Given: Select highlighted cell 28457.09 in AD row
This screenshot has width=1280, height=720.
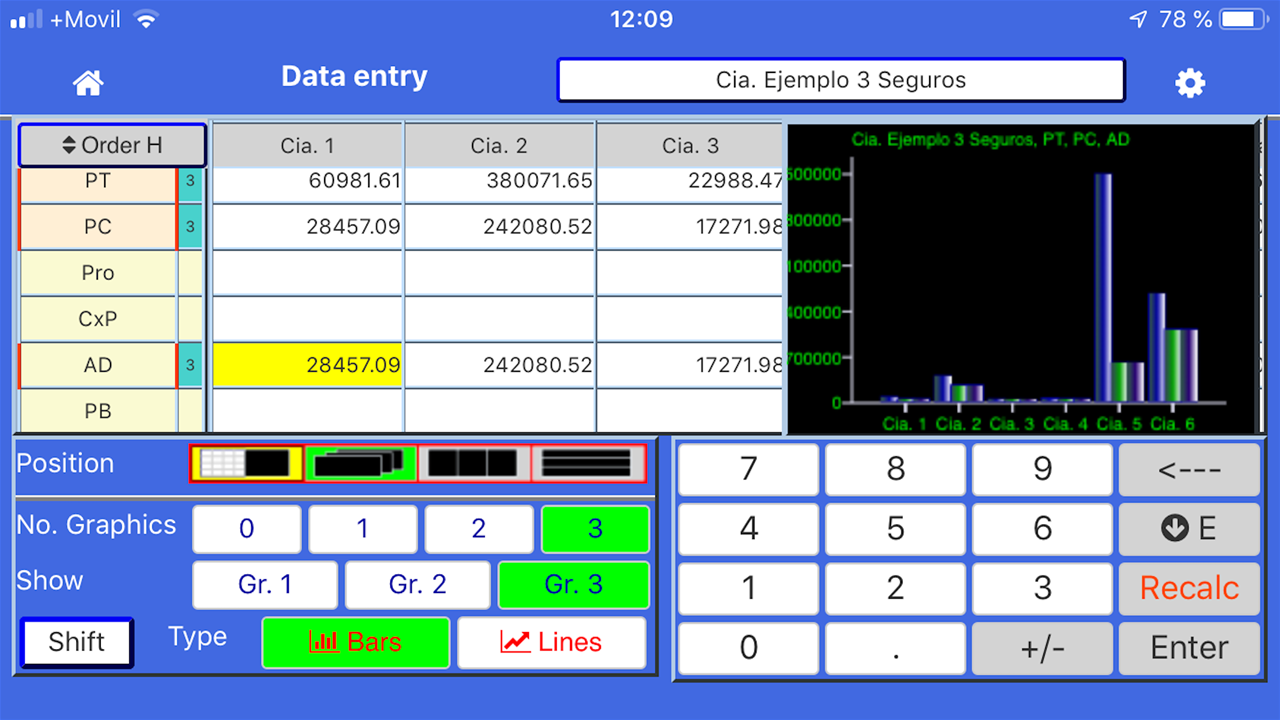Looking at the screenshot, I should coord(307,365).
